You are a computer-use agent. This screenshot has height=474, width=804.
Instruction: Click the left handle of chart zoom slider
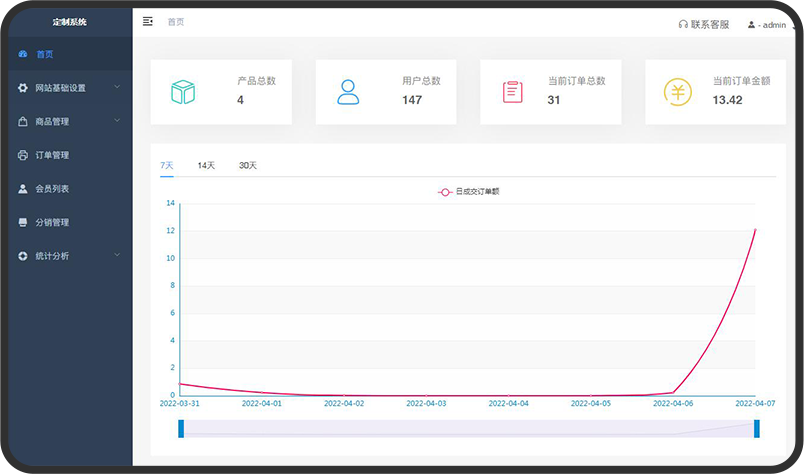(x=181, y=428)
